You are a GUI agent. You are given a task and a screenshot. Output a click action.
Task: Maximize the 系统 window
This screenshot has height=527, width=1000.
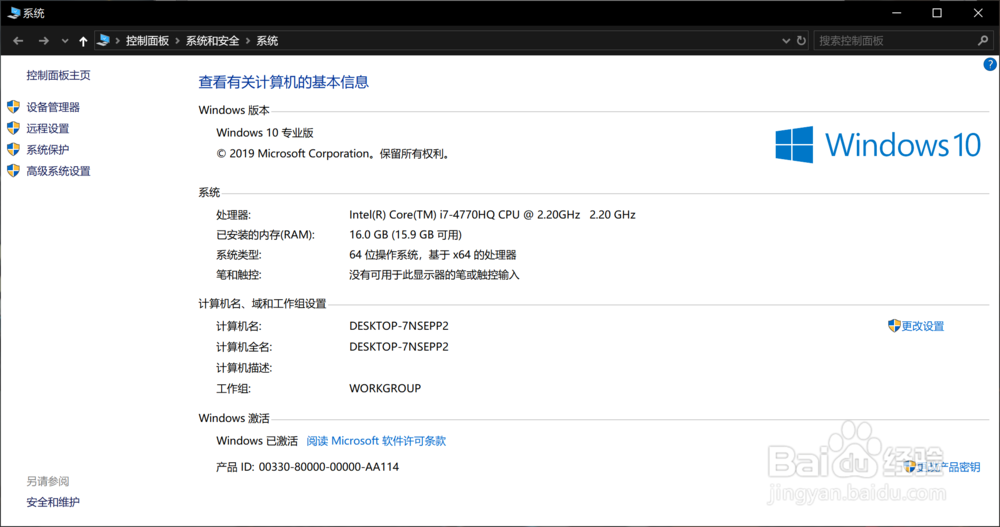[937, 13]
